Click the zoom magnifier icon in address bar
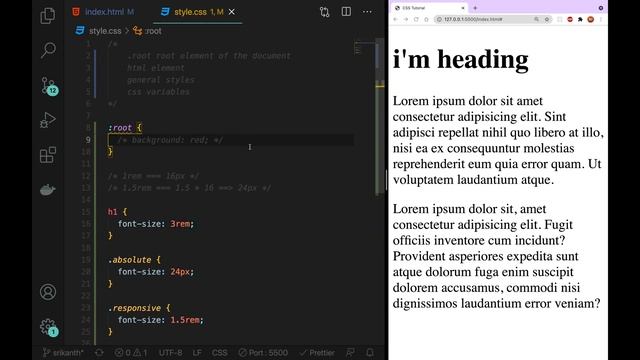 point(536,19)
